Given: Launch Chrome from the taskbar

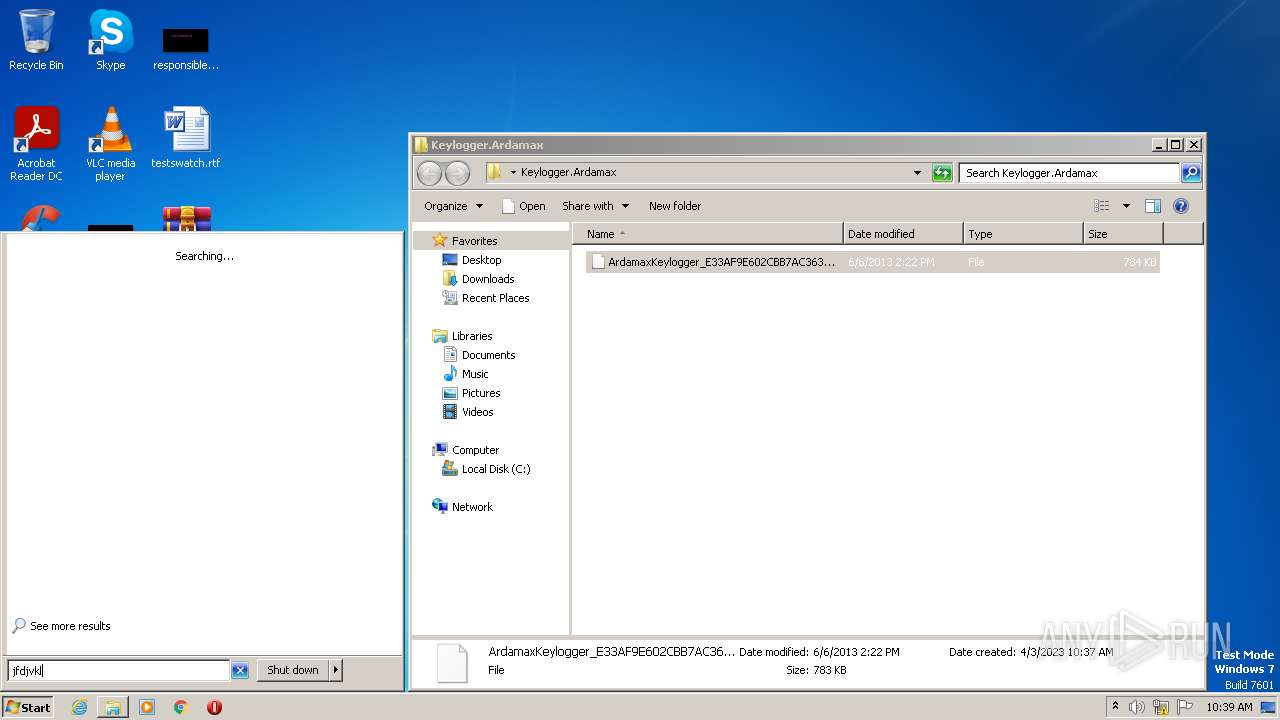Looking at the screenshot, I should (181, 707).
